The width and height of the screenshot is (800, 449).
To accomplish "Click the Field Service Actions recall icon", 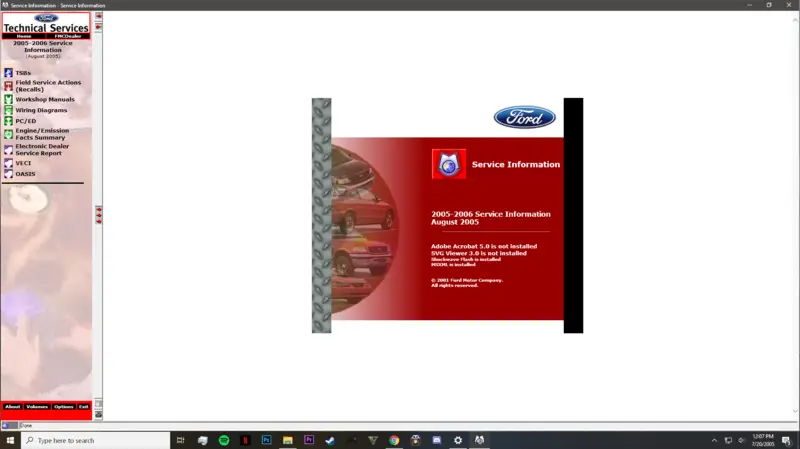I will click(8, 86).
